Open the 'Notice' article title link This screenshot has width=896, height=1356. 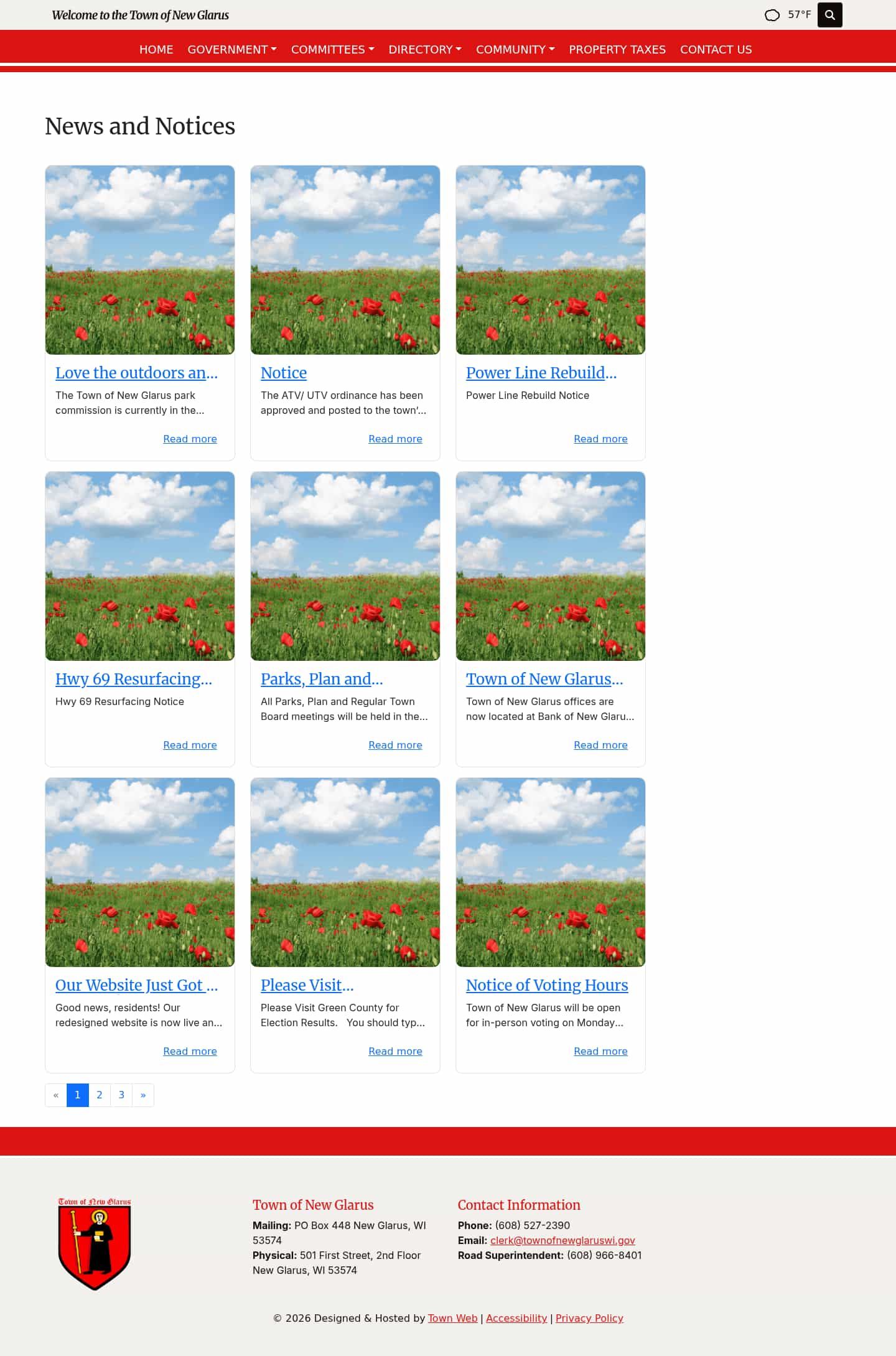point(284,373)
